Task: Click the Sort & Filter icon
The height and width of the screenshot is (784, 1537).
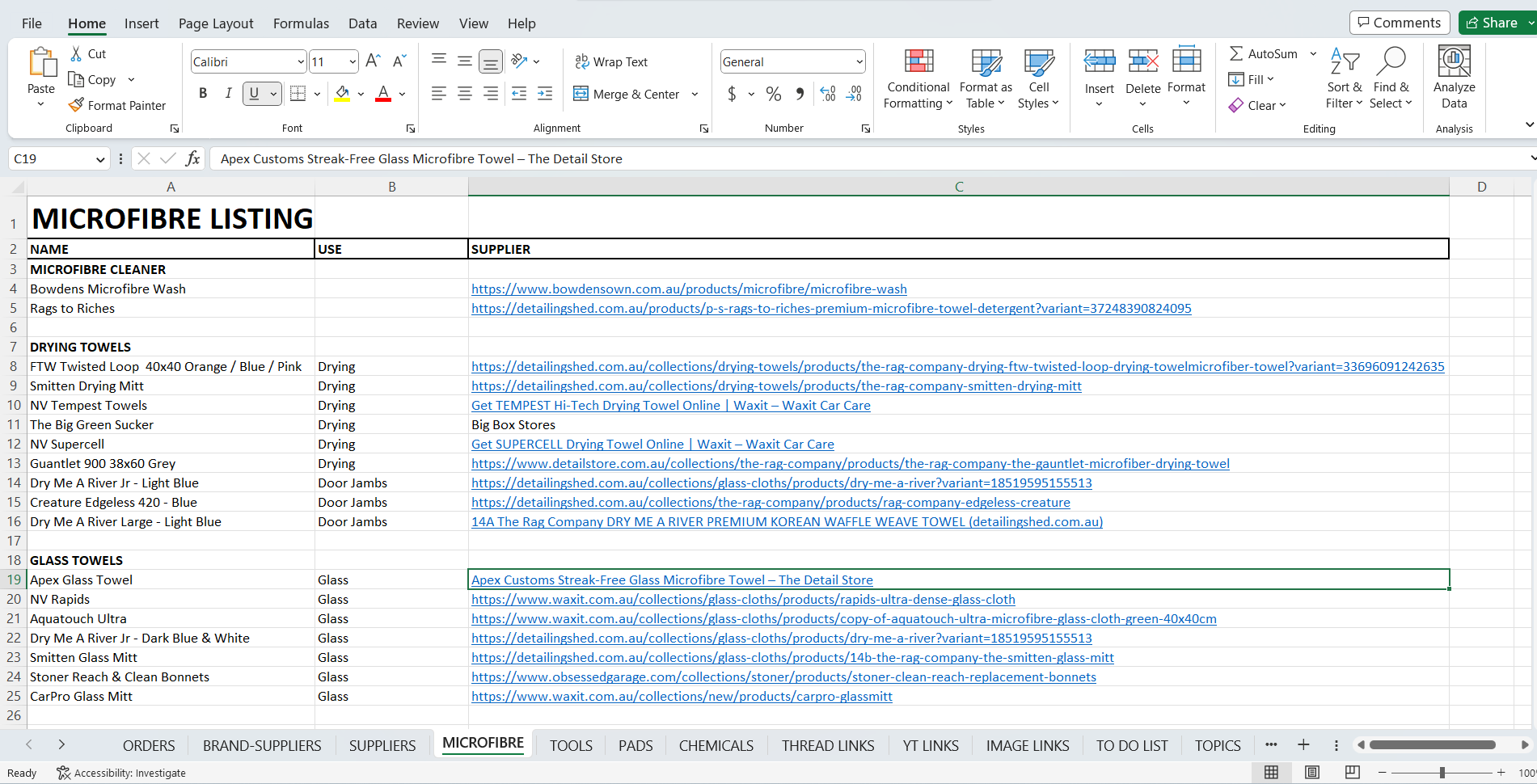Action: (1344, 61)
